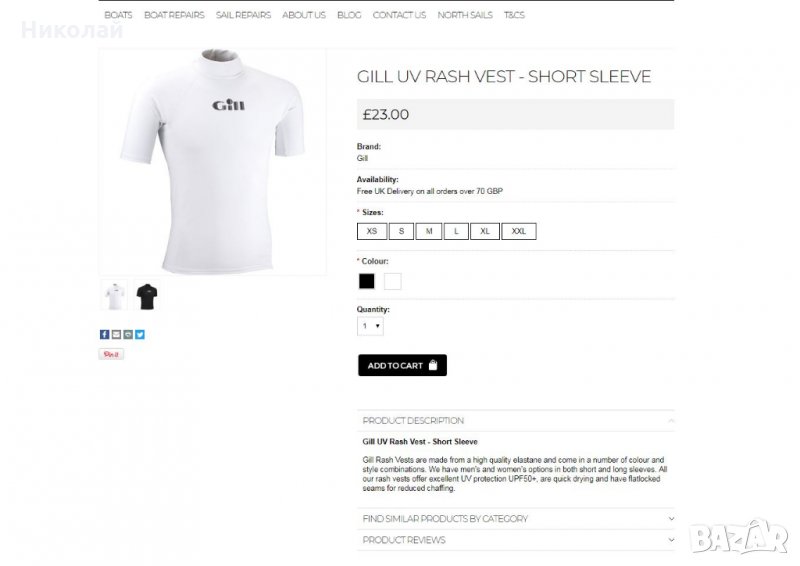Click the Add to Cart button

click(x=402, y=365)
